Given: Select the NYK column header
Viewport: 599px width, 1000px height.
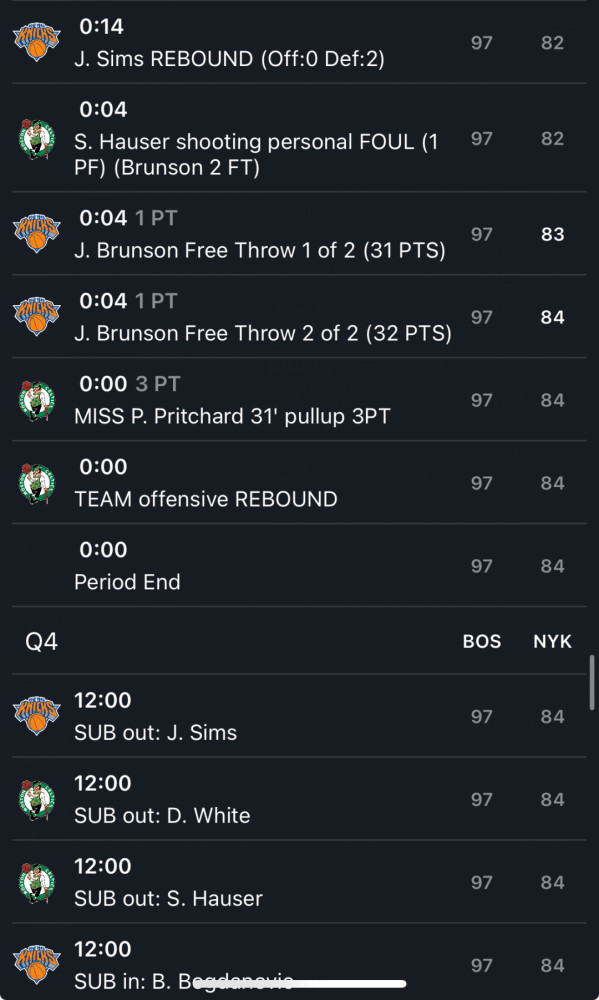Looking at the screenshot, I should 552,641.
